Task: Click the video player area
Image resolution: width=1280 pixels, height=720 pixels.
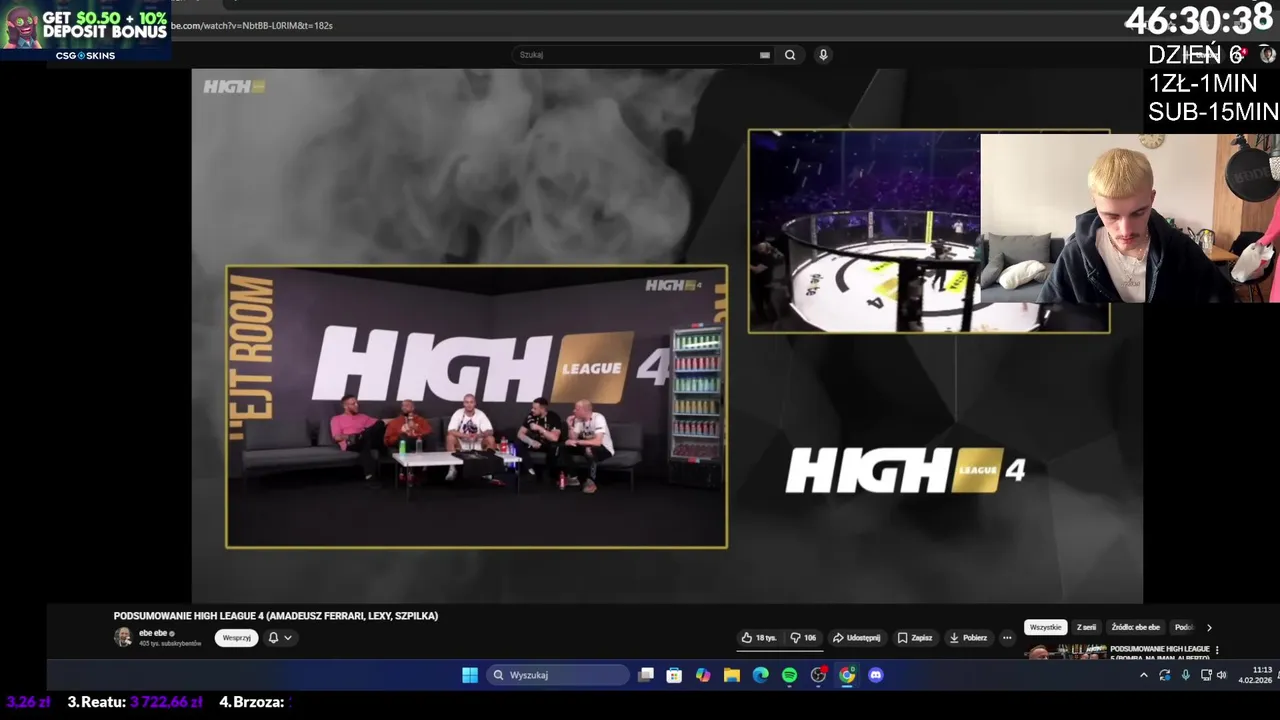Action: click(667, 336)
